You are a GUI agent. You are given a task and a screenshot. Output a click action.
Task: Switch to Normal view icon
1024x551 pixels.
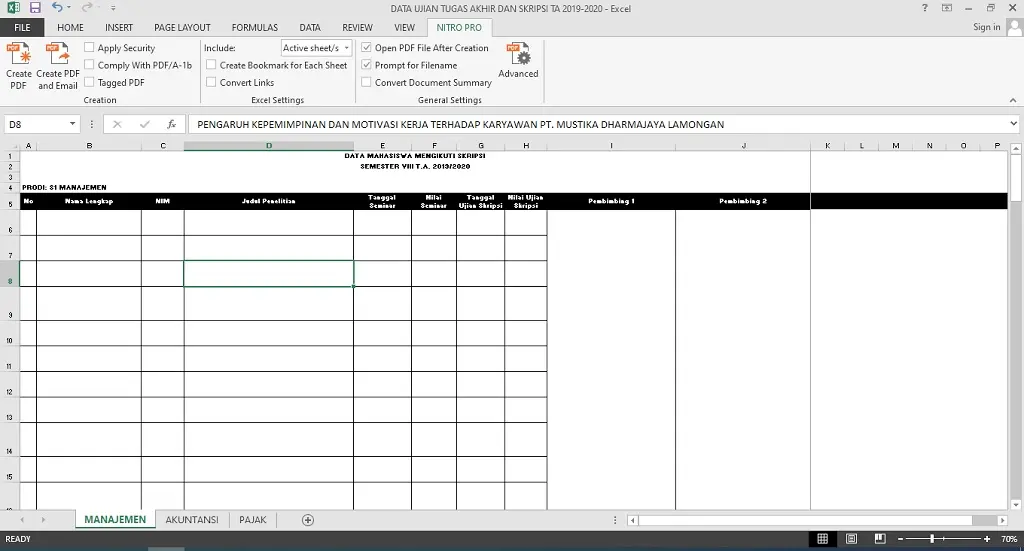pos(823,539)
